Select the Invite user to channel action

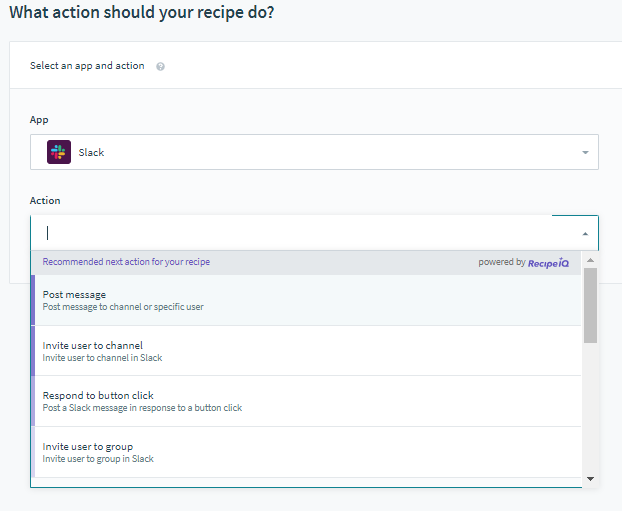(x=306, y=351)
